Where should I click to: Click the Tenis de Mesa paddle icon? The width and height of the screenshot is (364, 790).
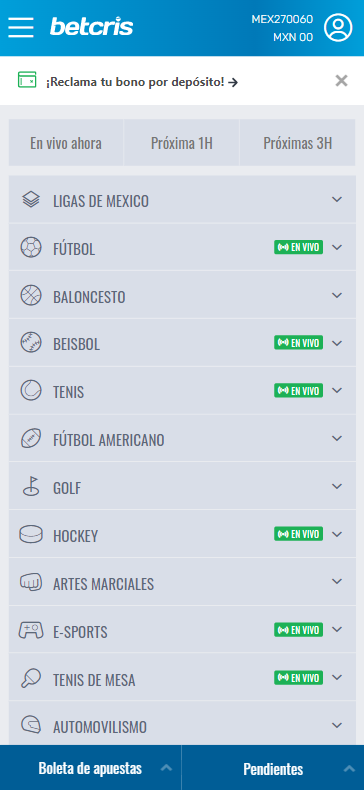pyautogui.click(x=31, y=678)
